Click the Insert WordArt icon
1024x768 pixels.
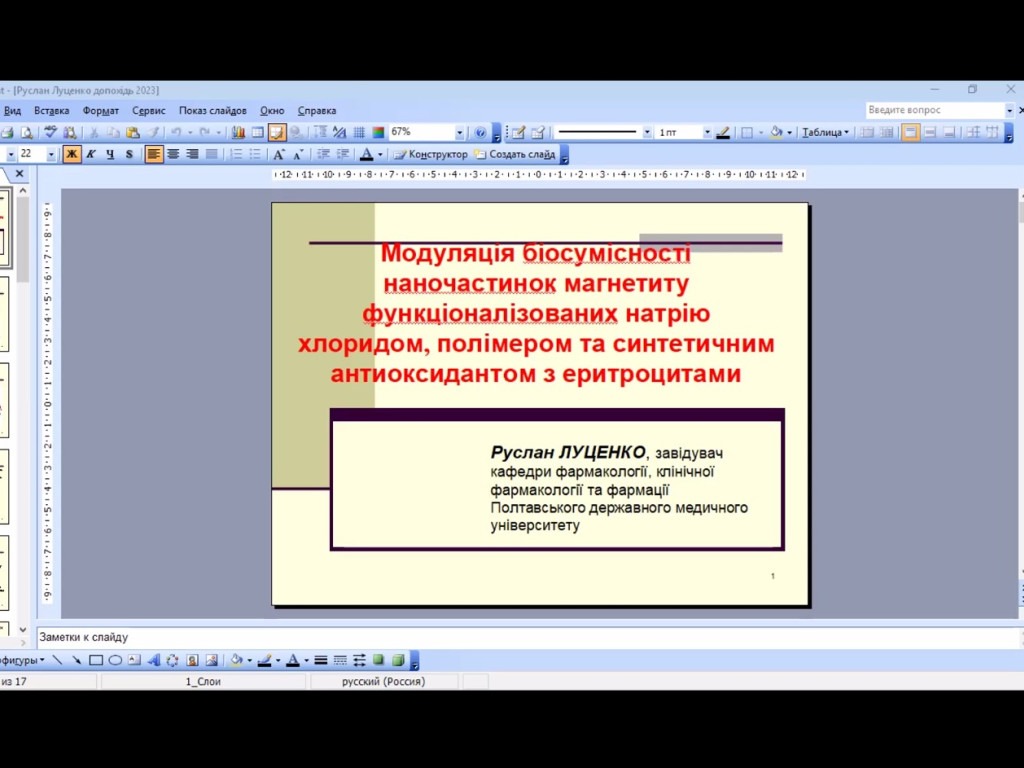[153, 660]
